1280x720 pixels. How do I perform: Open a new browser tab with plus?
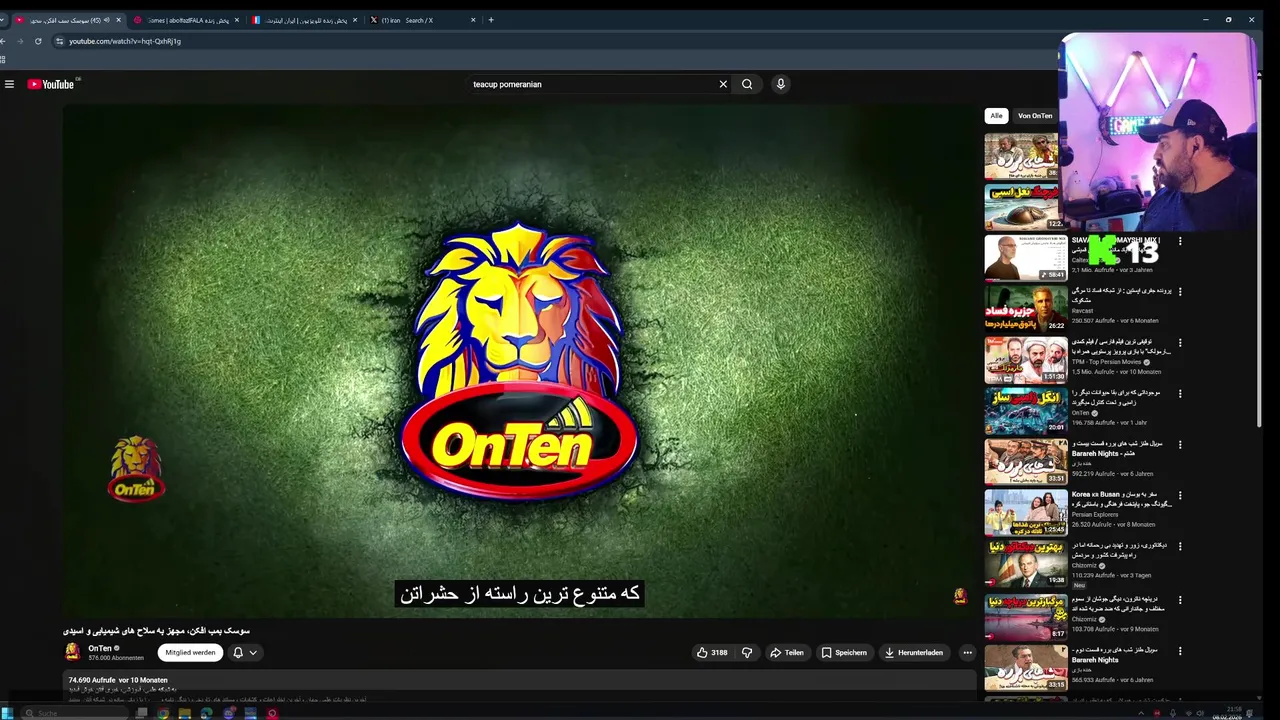pos(490,20)
